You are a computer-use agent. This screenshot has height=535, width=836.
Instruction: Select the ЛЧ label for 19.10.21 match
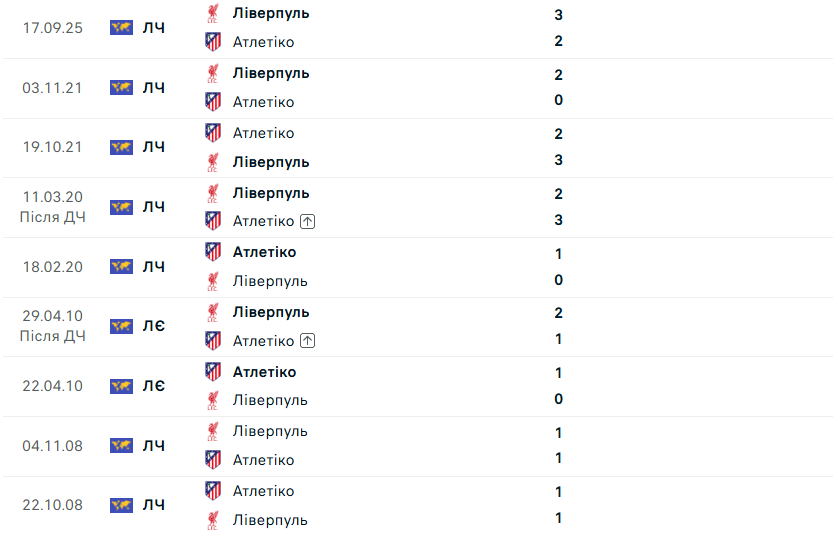click(154, 147)
